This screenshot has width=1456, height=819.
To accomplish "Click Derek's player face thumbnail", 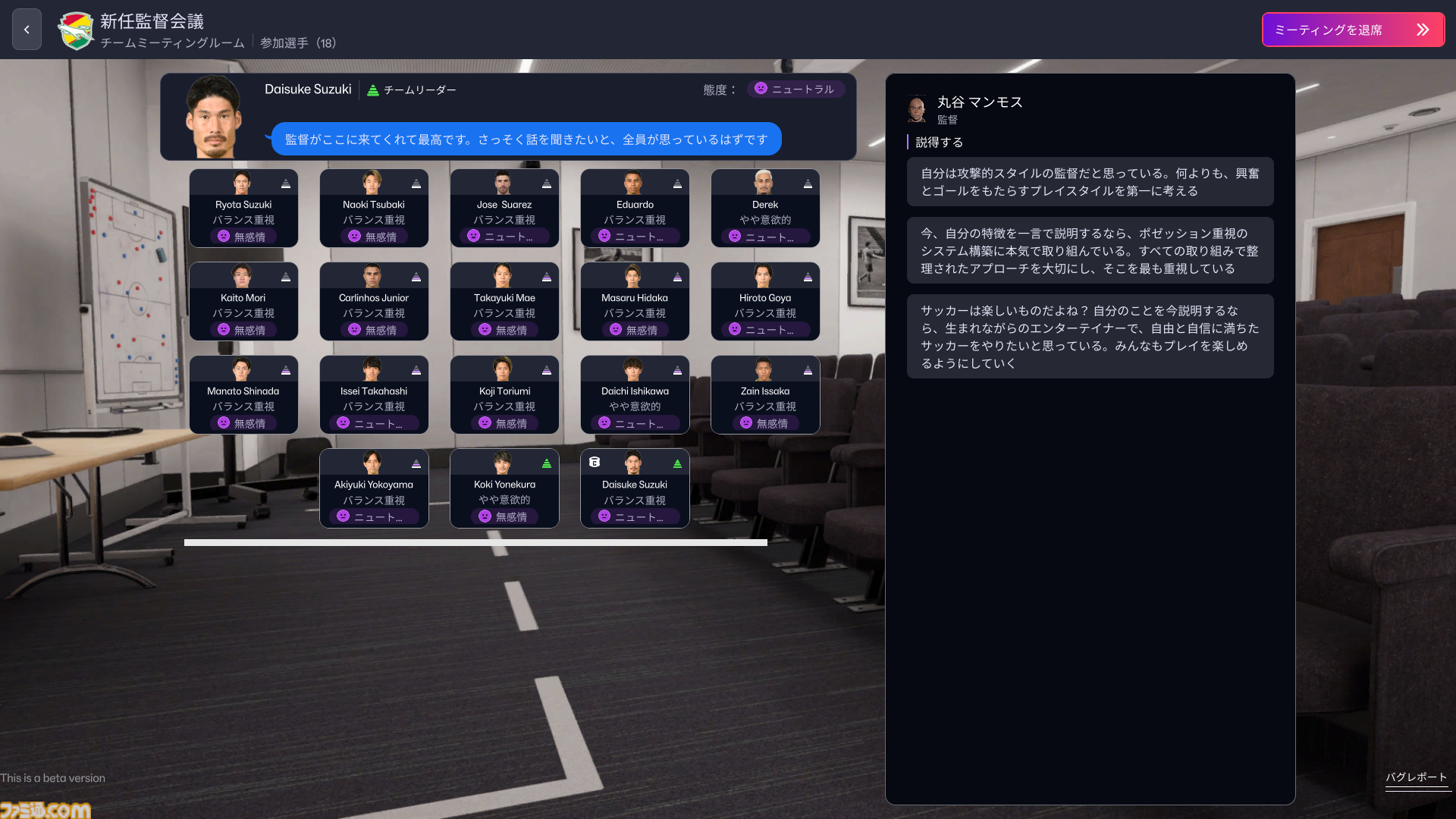I will pyautogui.click(x=764, y=182).
